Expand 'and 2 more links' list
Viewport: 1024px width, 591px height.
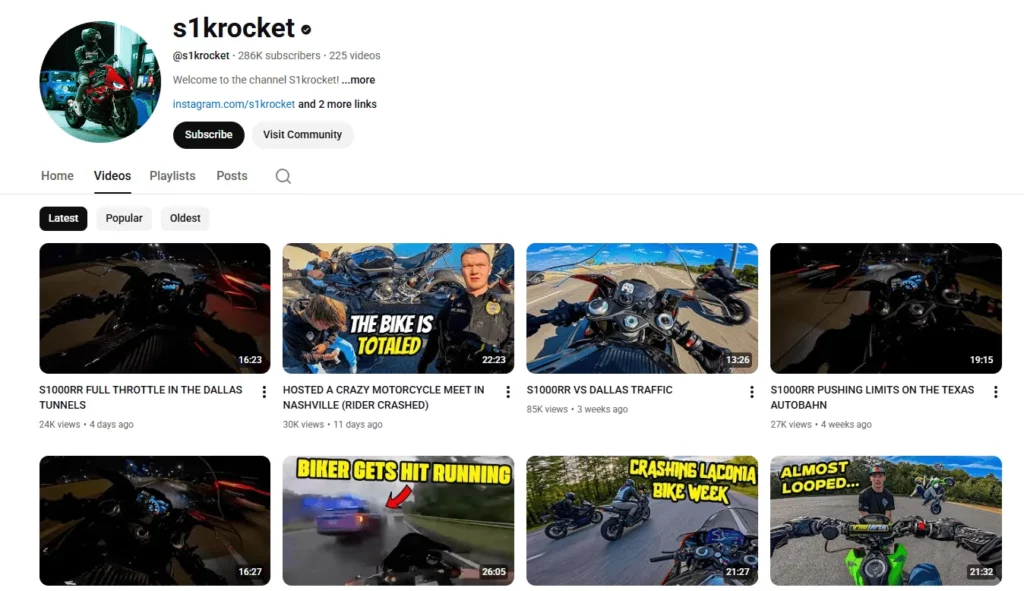(337, 104)
